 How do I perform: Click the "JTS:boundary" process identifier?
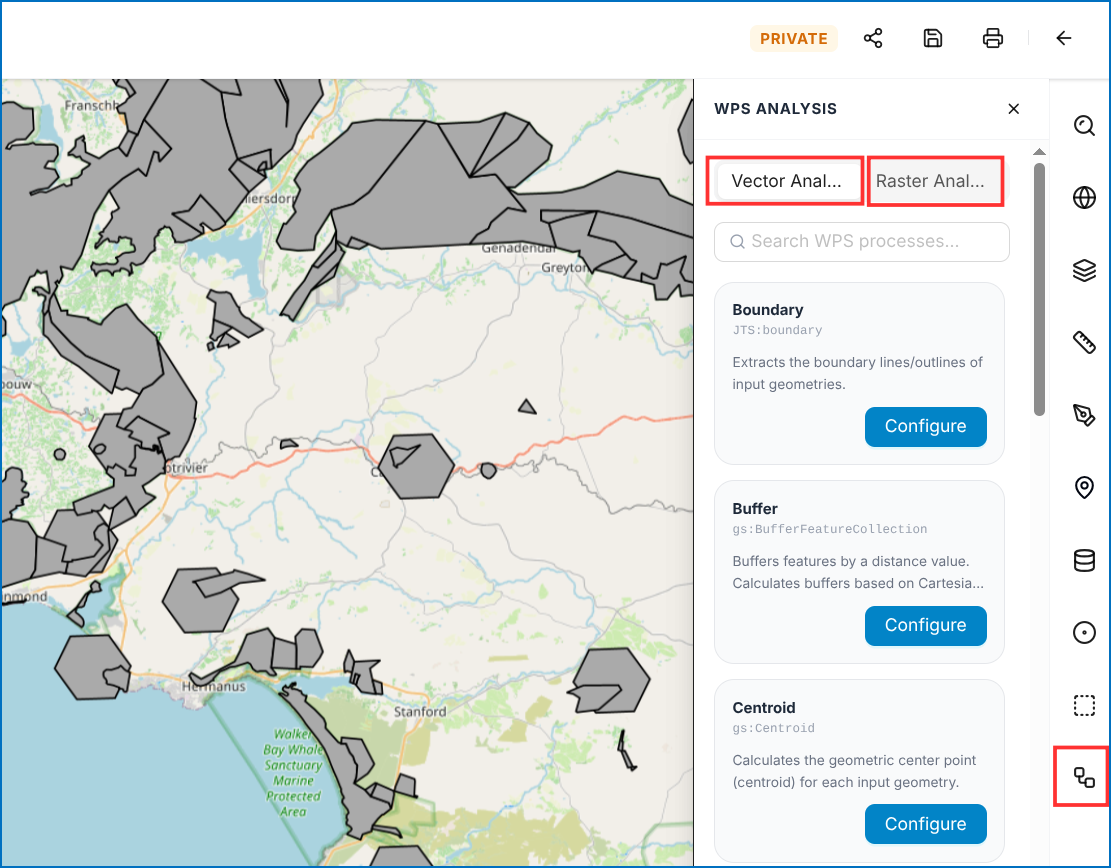click(777, 330)
